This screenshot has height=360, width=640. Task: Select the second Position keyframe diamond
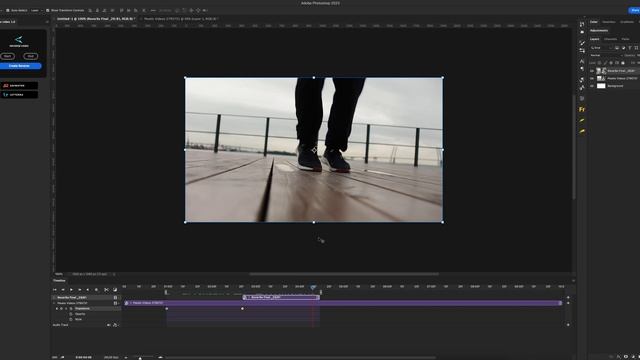(242, 309)
